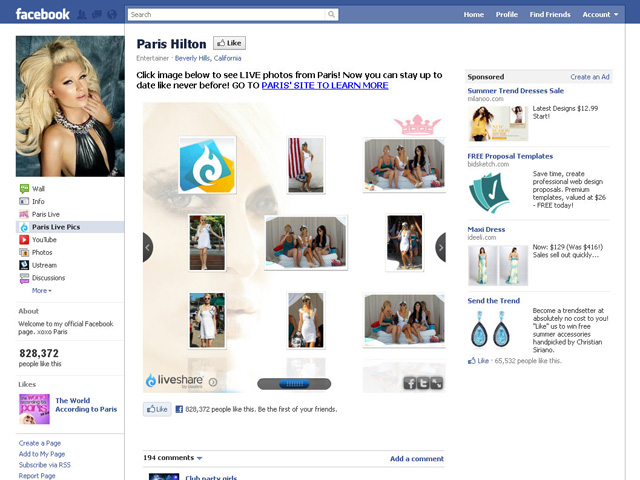Click the YouTube icon in sidebar
Viewport: 640px width, 480px height.
point(24,240)
